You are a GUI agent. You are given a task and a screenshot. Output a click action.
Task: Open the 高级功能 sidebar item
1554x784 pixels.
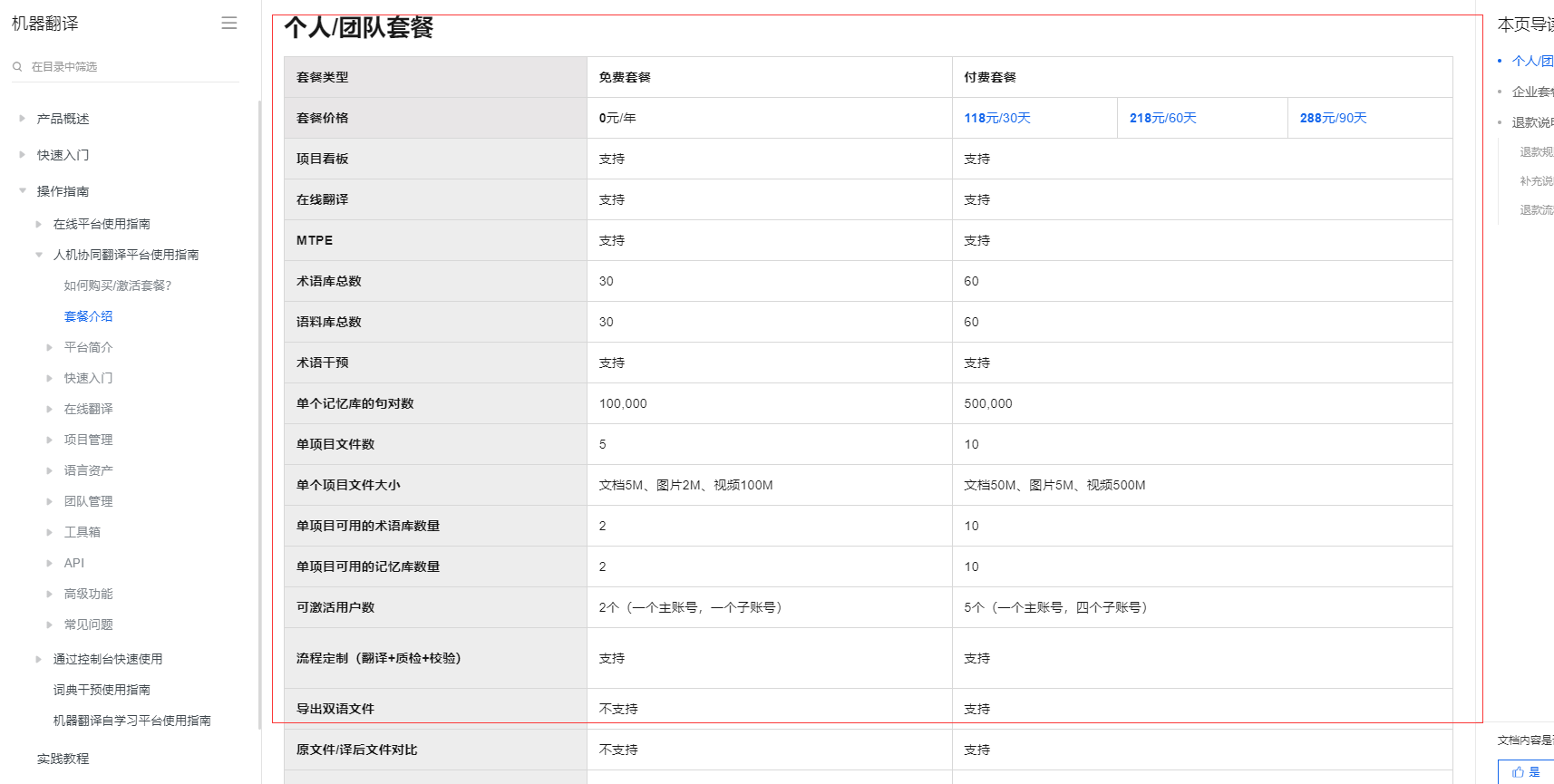(x=89, y=594)
